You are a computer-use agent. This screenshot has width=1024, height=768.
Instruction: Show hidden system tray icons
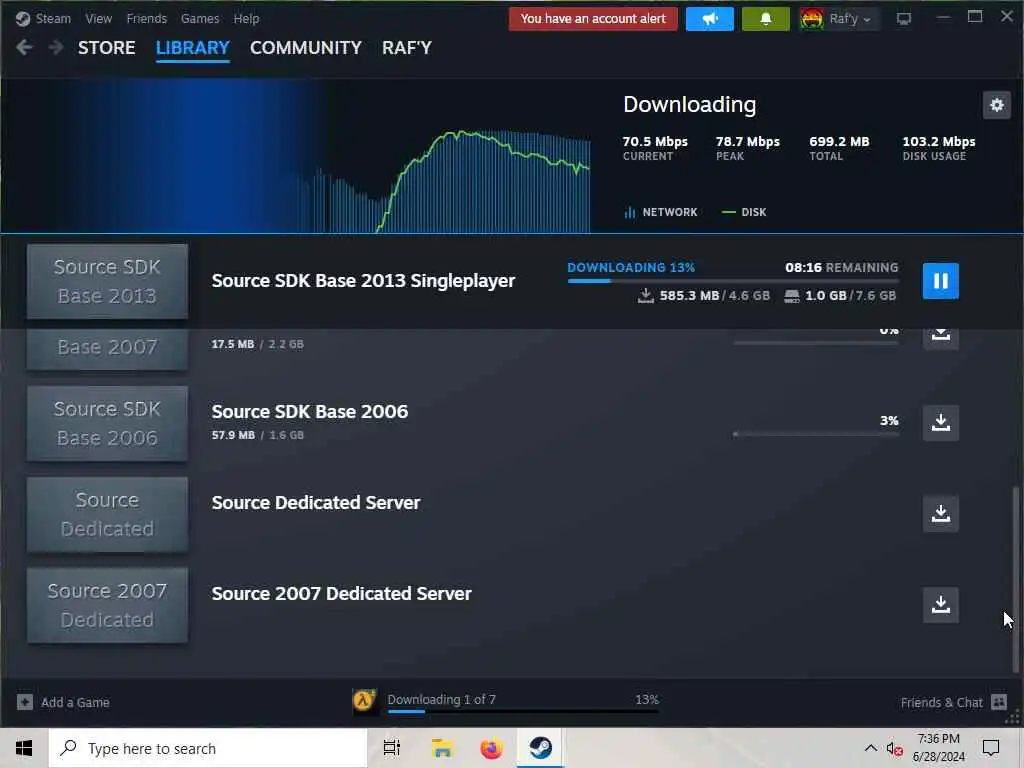[x=871, y=748]
